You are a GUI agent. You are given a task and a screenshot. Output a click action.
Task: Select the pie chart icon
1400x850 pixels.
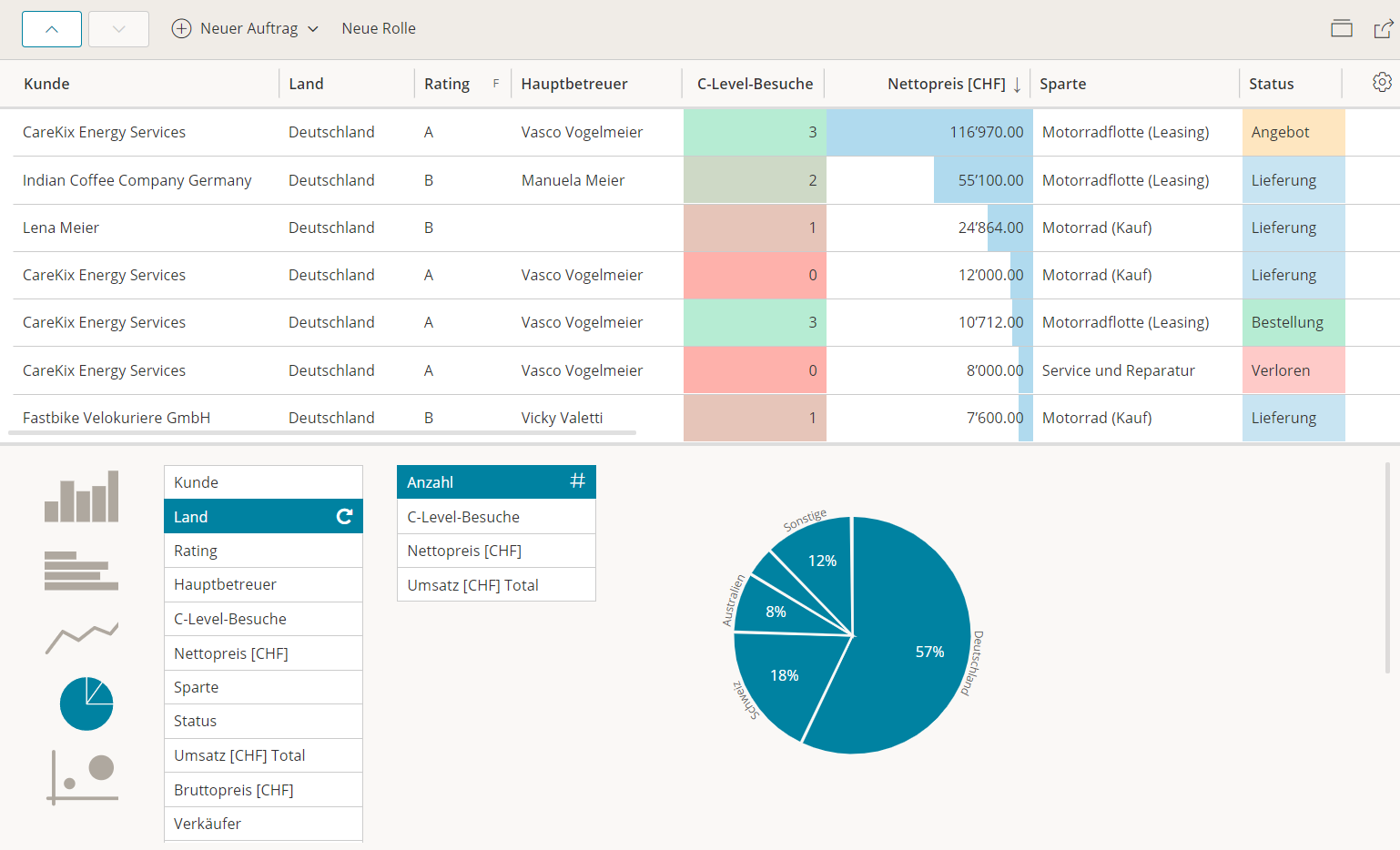coord(86,703)
